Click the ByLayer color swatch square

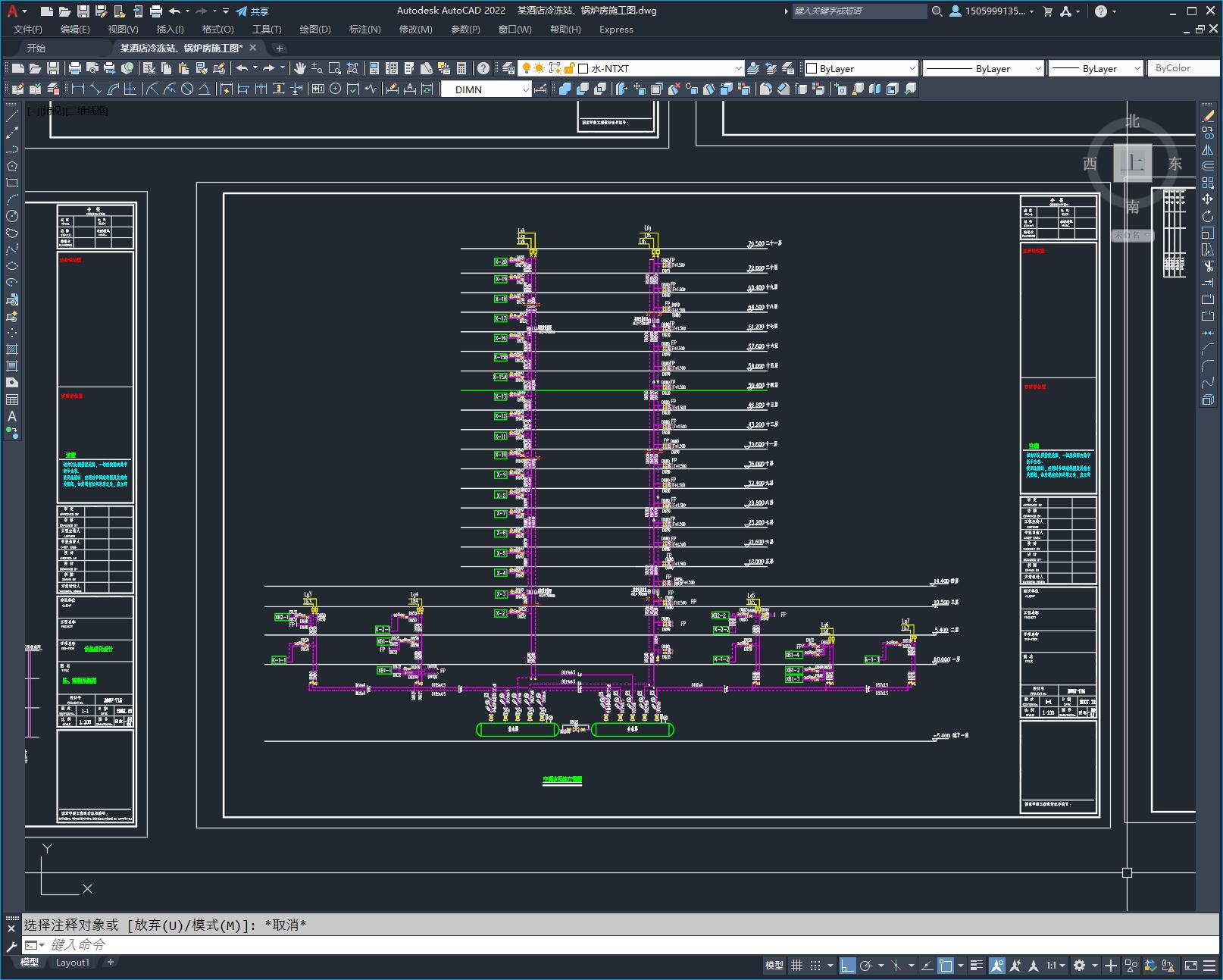pyautogui.click(x=812, y=68)
